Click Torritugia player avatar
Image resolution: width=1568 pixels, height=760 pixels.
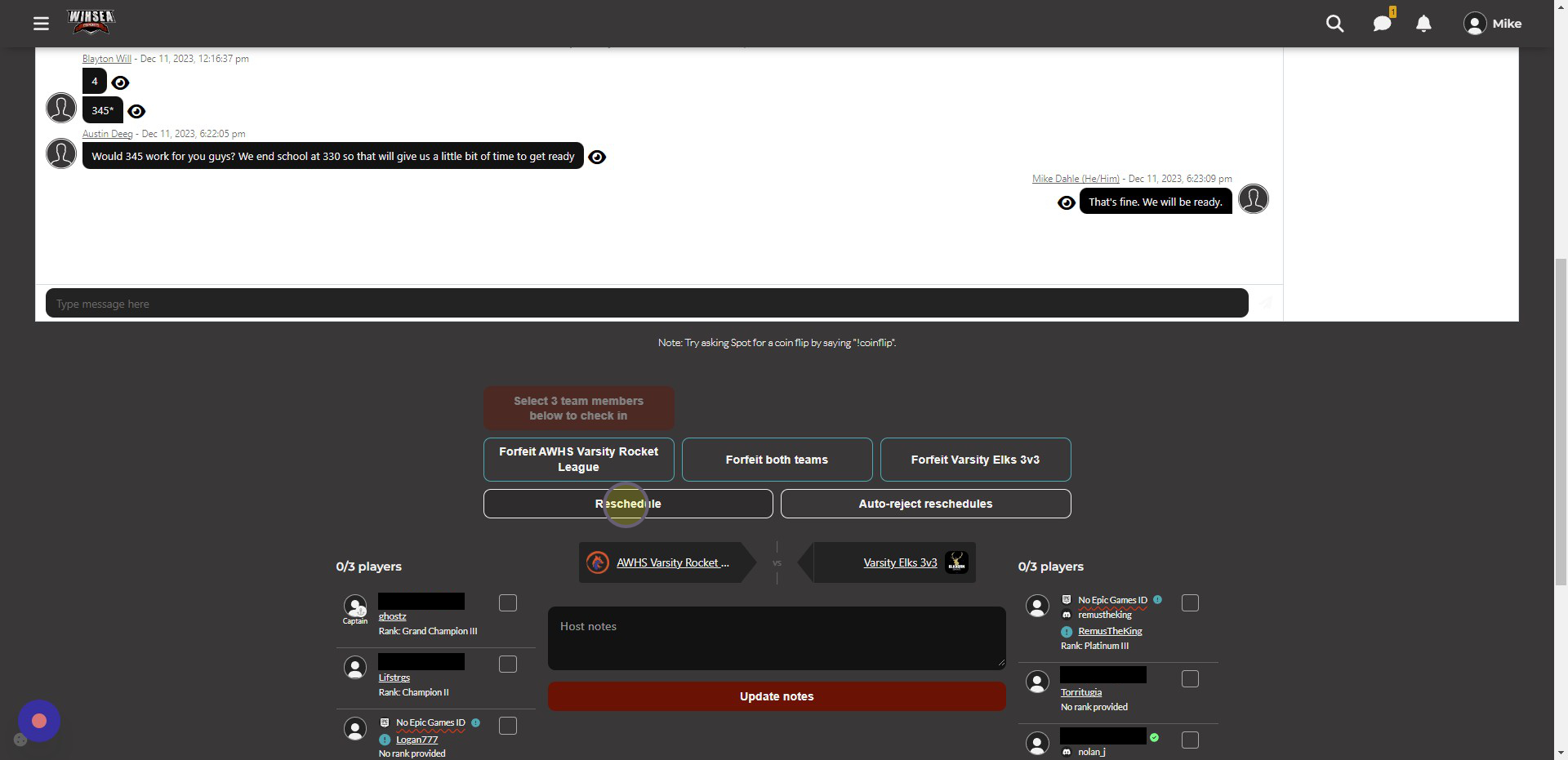coord(1037,682)
